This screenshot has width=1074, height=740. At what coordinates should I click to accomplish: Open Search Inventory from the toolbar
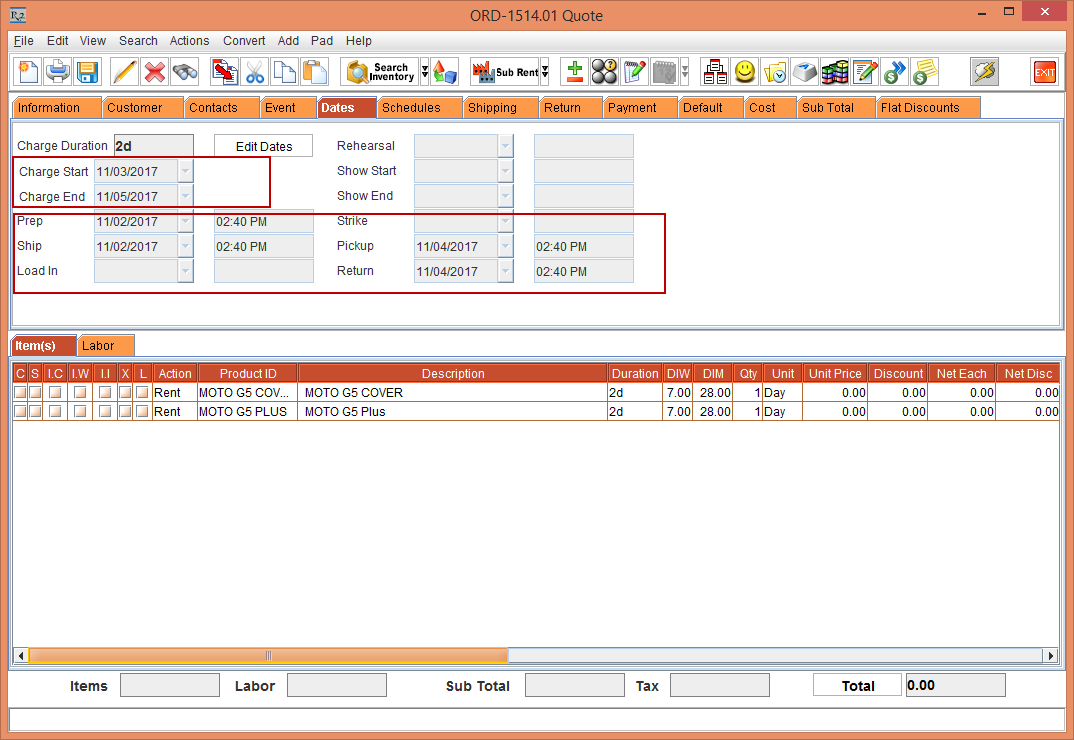[x=380, y=72]
